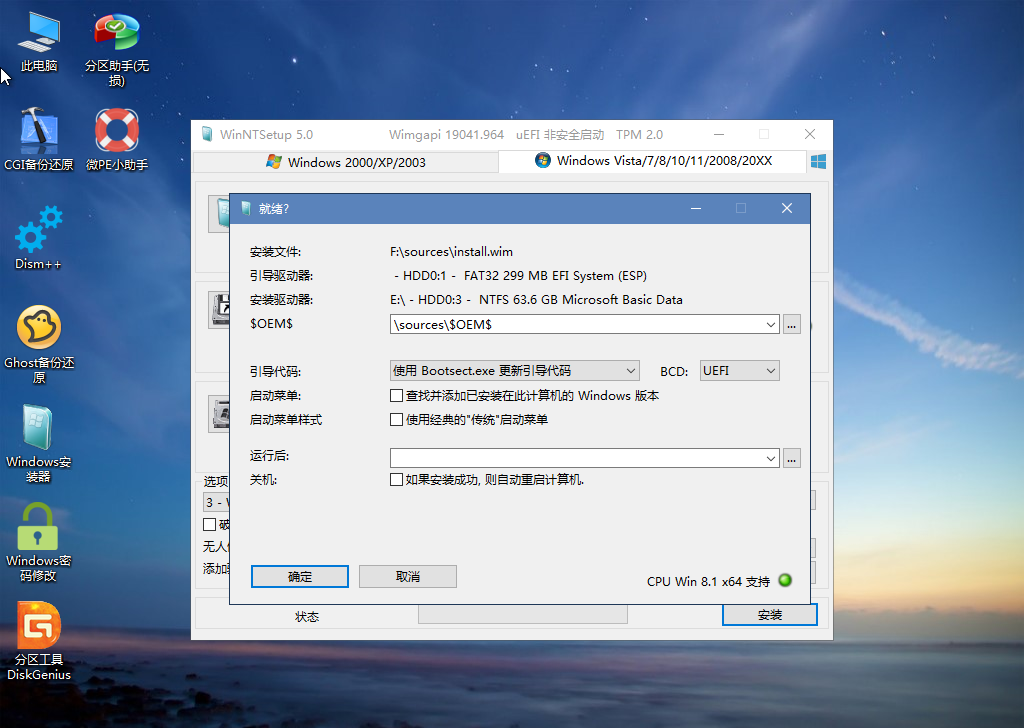Launch CGI备份还原 desktop icon
Viewport: 1024px width, 728px height.
coord(39,138)
